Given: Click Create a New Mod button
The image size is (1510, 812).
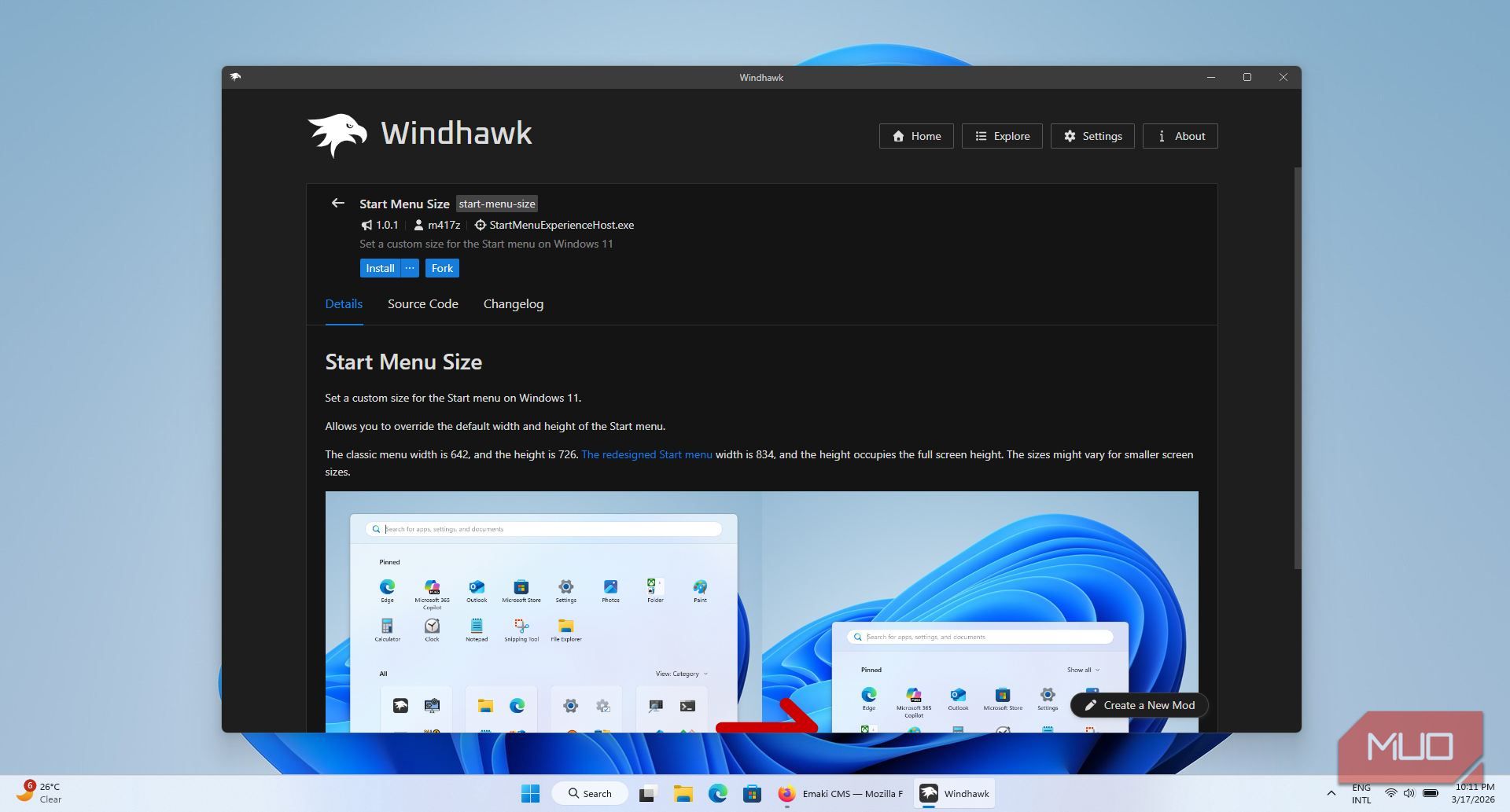Looking at the screenshot, I should [1140, 705].
